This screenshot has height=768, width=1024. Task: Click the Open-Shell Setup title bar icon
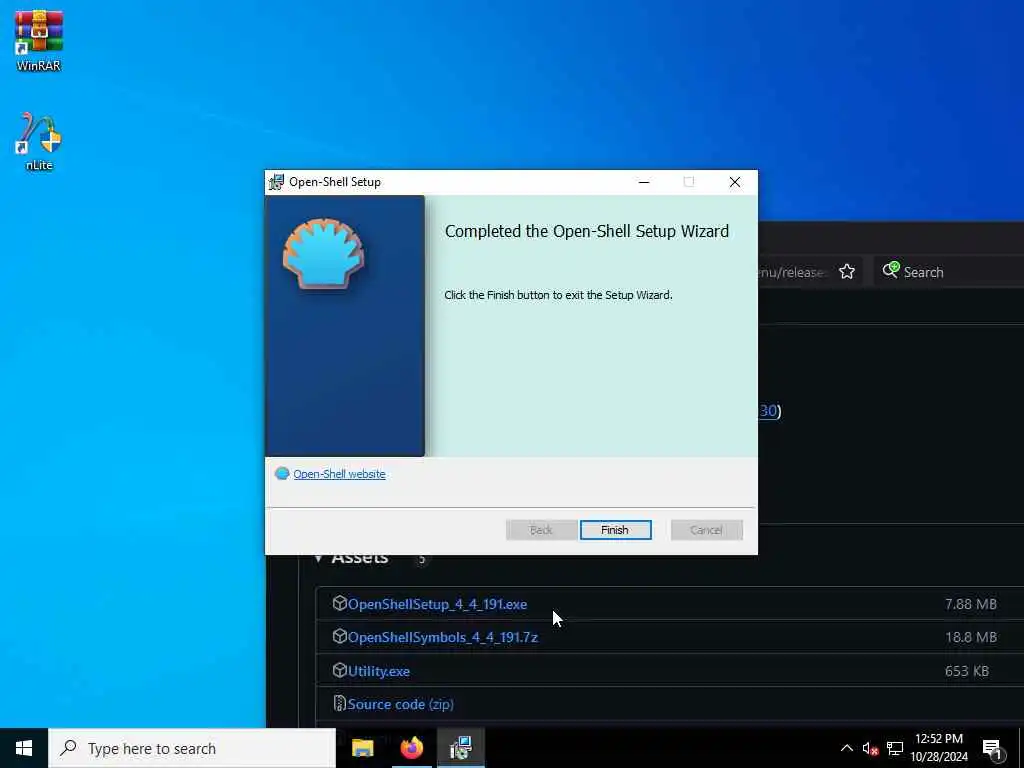tap(277, 182)
